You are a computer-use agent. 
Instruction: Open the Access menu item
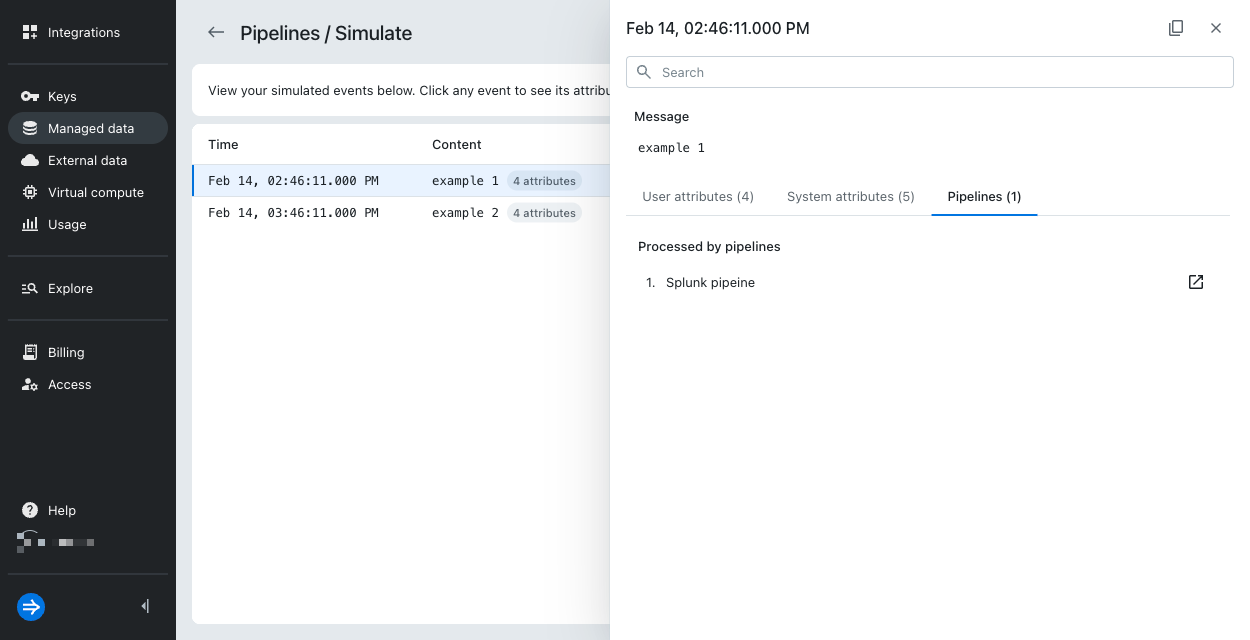(x=88, y=384)
